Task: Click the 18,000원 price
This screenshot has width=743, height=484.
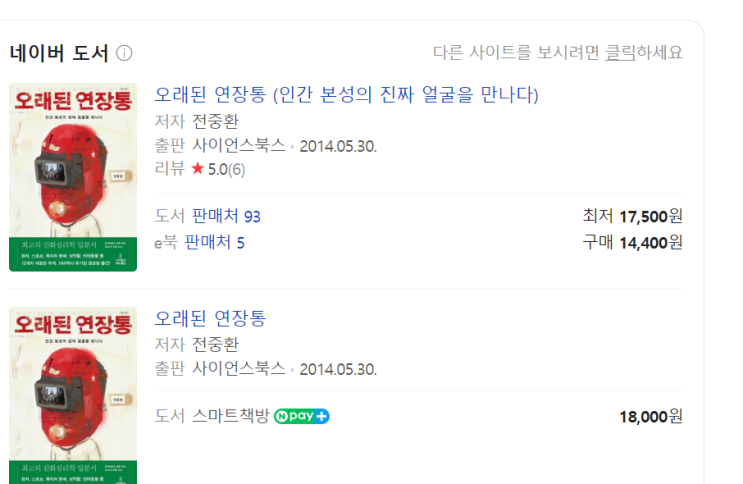Action: [650, 416]
